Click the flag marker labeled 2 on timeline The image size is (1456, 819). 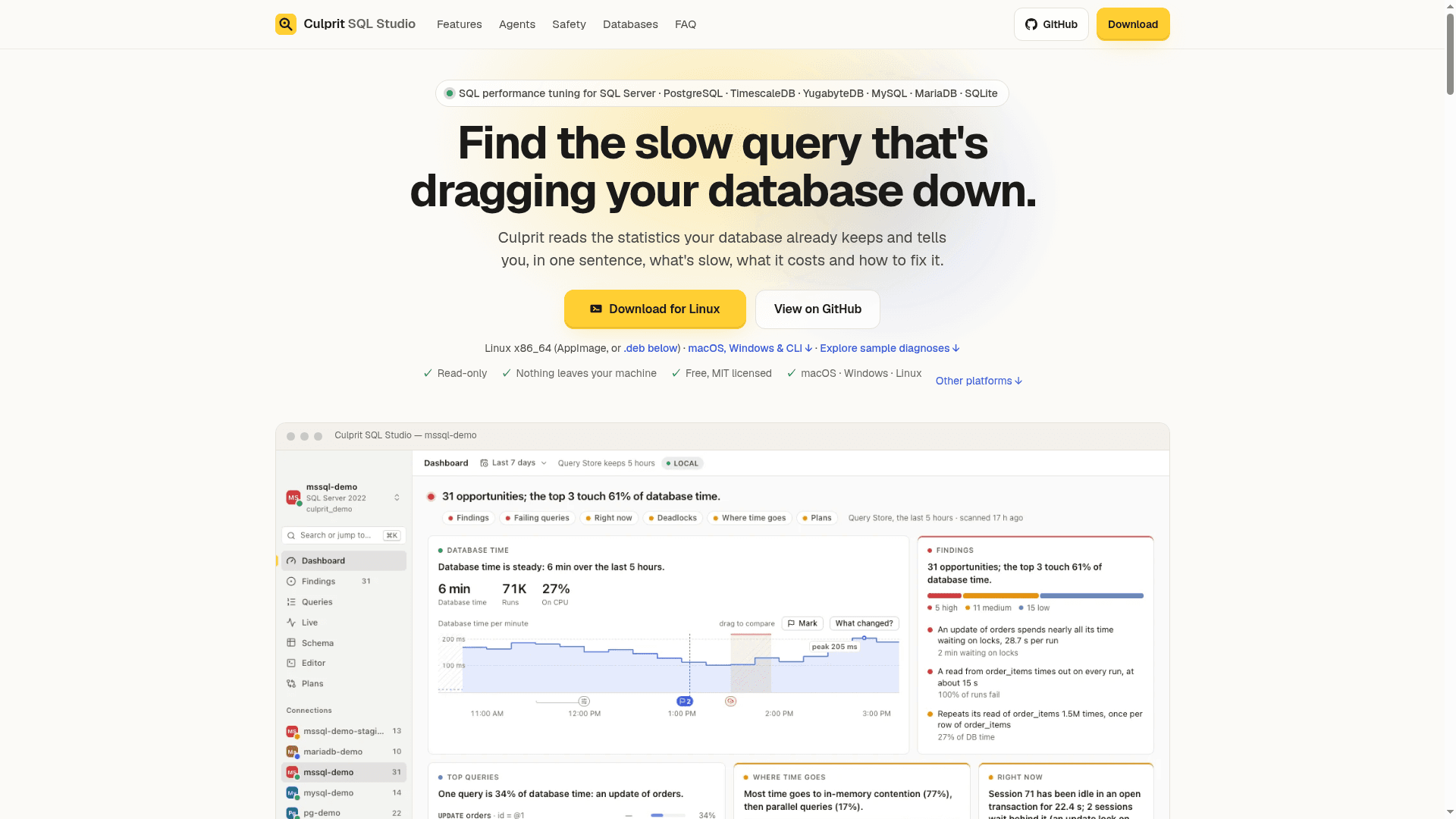pos(685,701)
